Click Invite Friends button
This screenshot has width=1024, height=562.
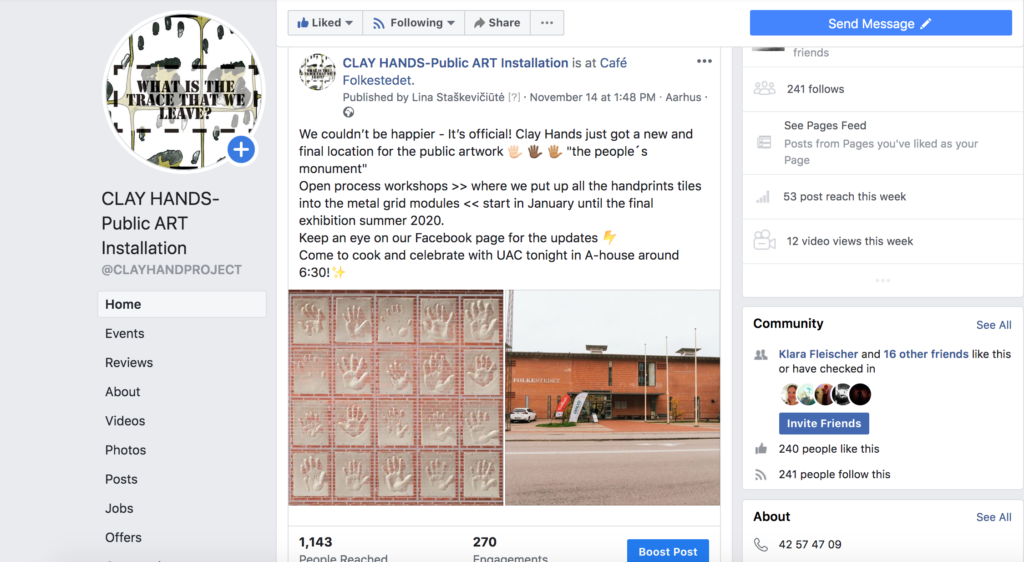[824, 423]
